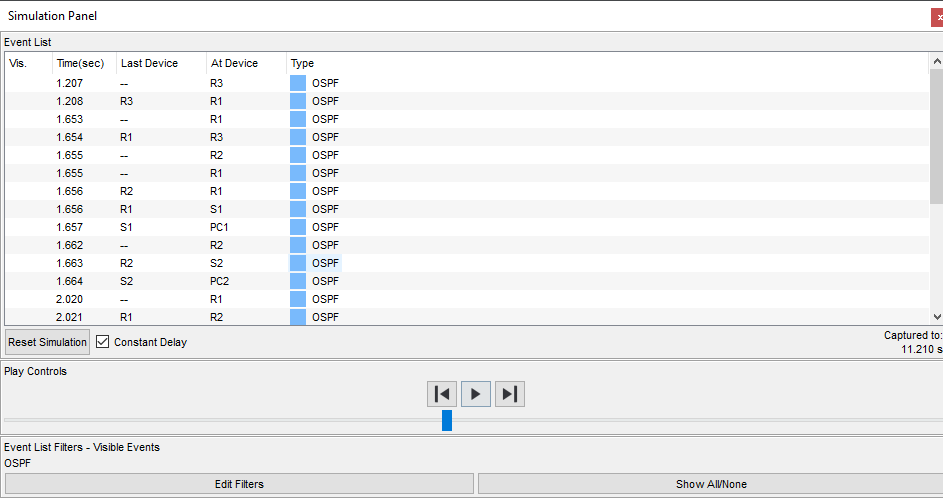The width and height of the screenshot is (943, 499).
Task: Click the OSPF swatch for S2 to PC2 event
Action: pyautogui.click(x=298, y=281)
